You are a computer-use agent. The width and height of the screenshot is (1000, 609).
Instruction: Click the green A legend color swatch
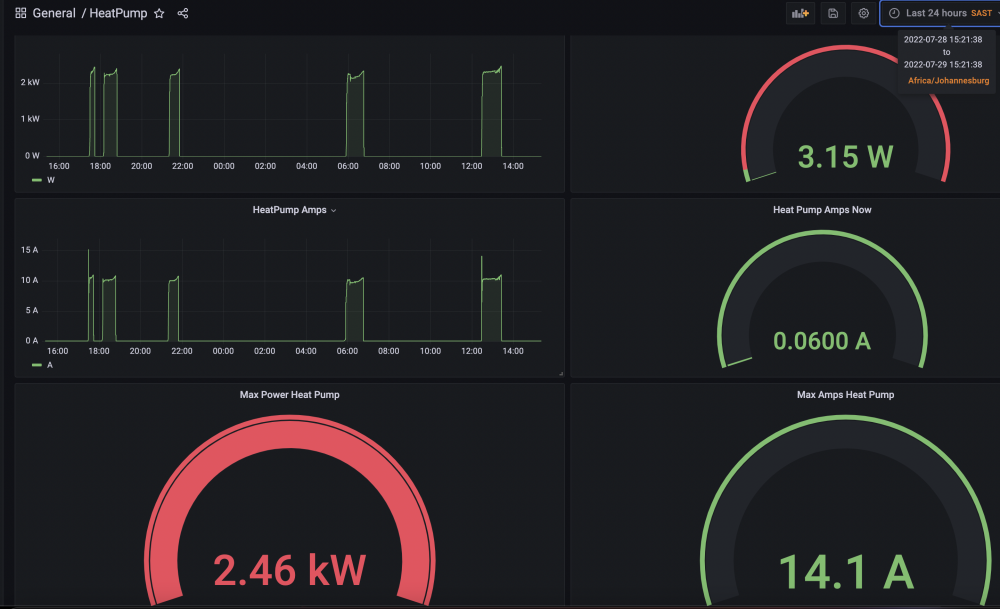click(x=37, y=365)
